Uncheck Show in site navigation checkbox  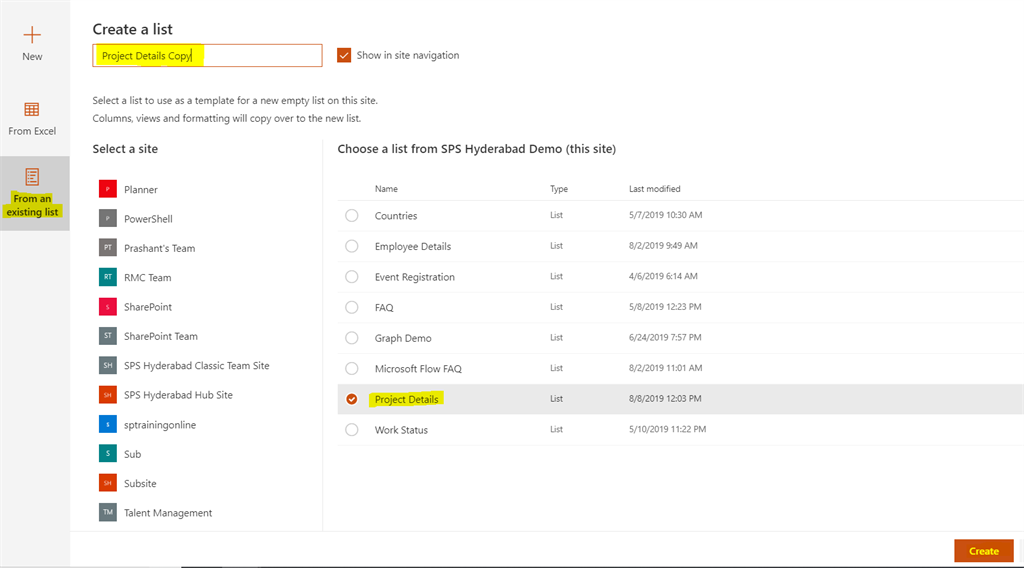(344, 55)
